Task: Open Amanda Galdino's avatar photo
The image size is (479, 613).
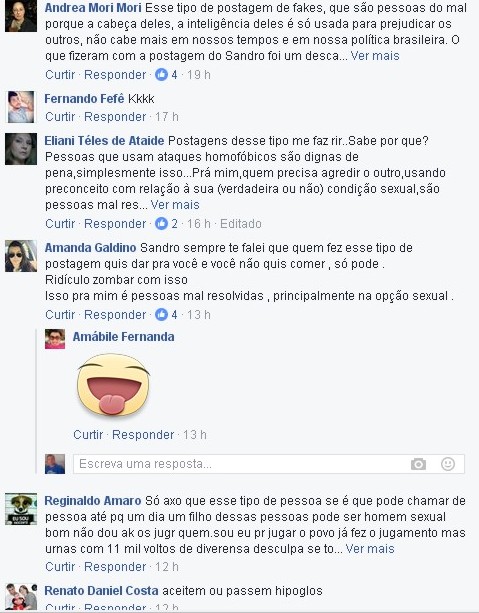Action: [x=21, y=256]
